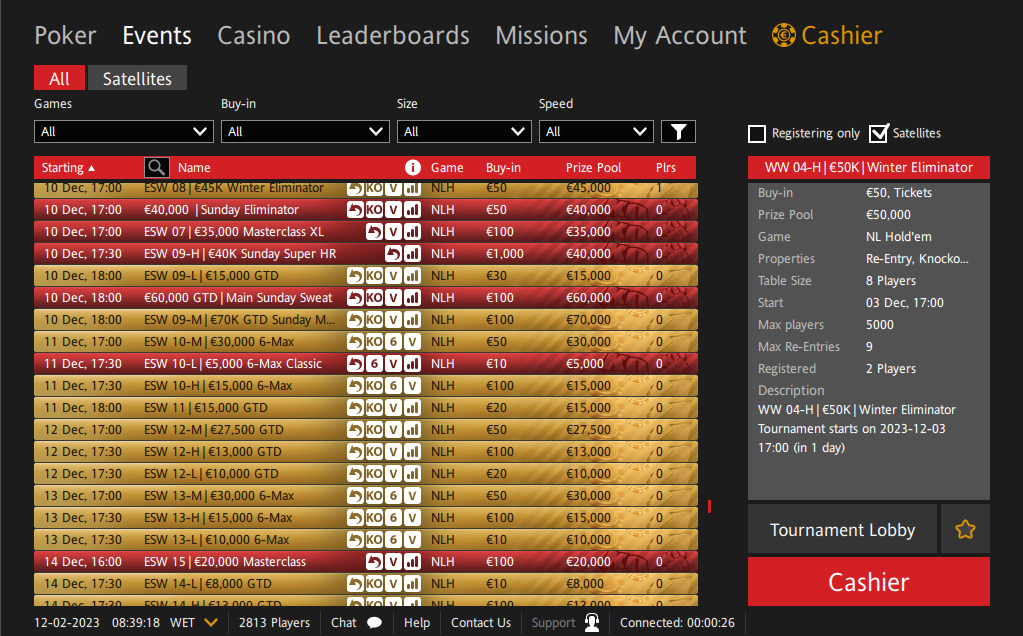Screen dimensions: 1023x636
Task: Click the funnel filter icon
Action: pos(678,131)
